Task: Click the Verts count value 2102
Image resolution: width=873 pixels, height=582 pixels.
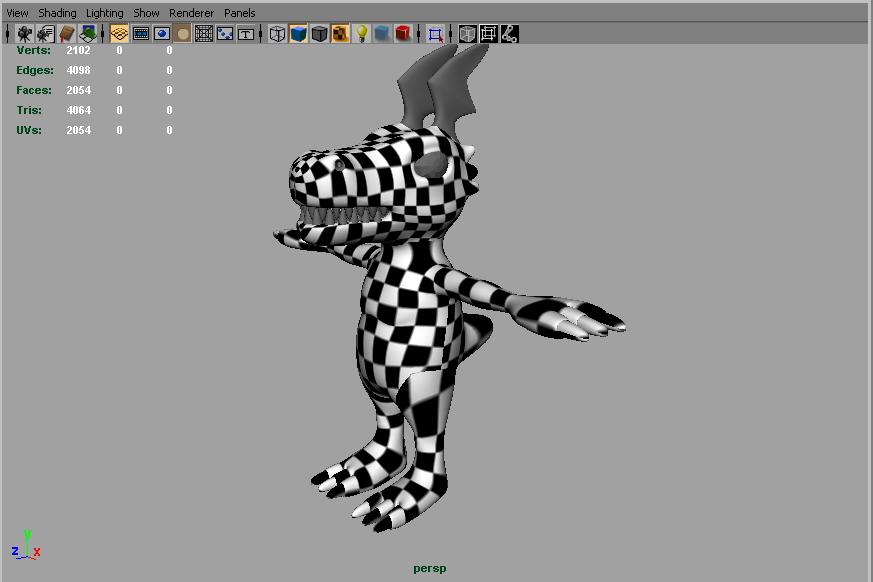Action: tap(79, 50)
